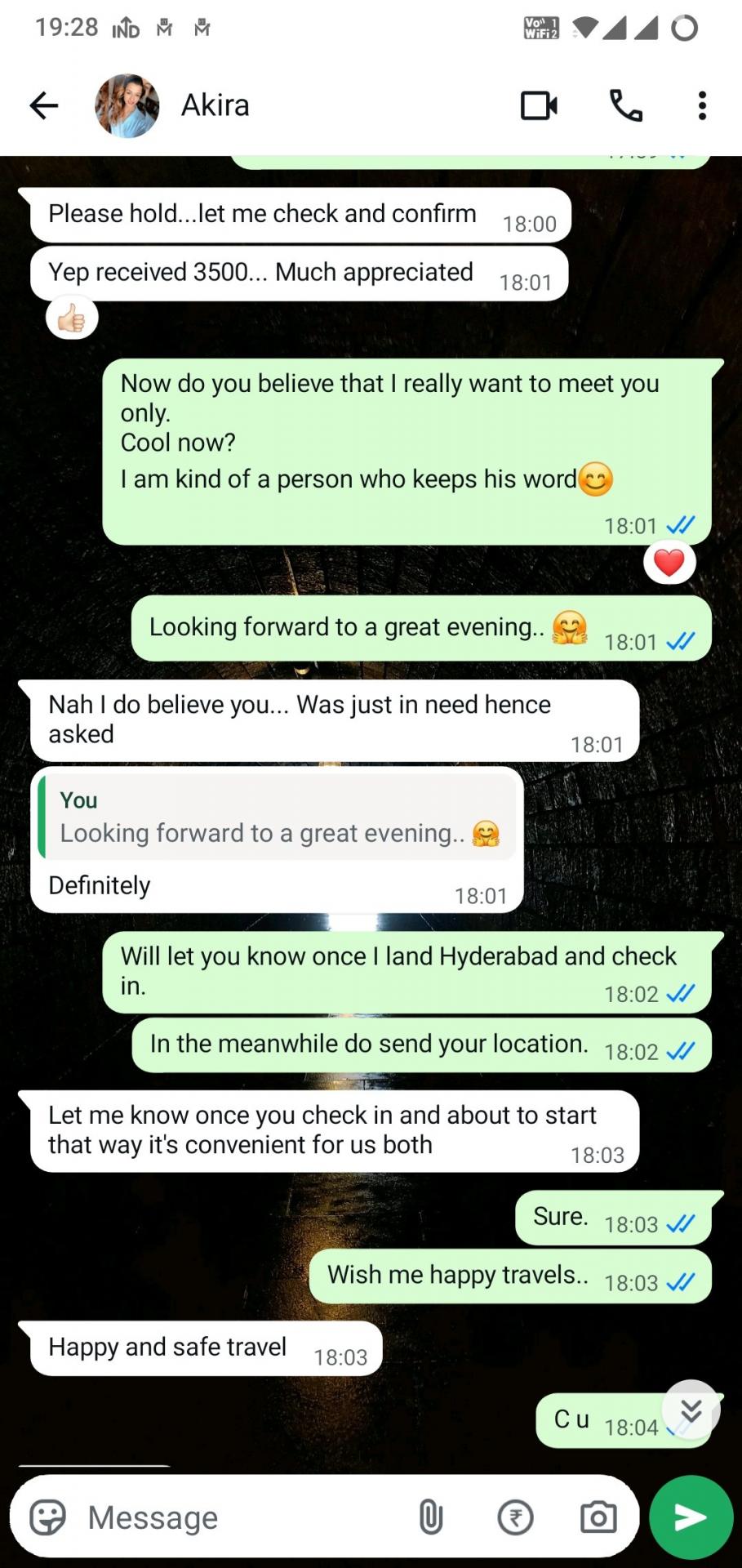Image resolution: width=742 pixels, height=1568 pixels.
Task: Tap the red heart reaction
Action: (669, 563)
